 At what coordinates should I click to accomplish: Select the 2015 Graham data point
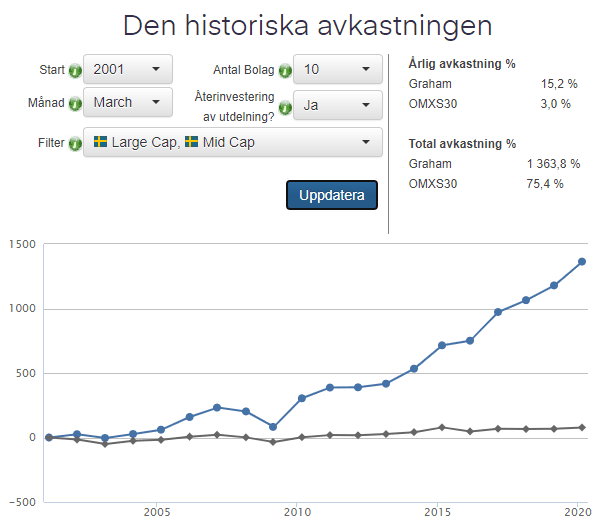click(x=442, y=346)
